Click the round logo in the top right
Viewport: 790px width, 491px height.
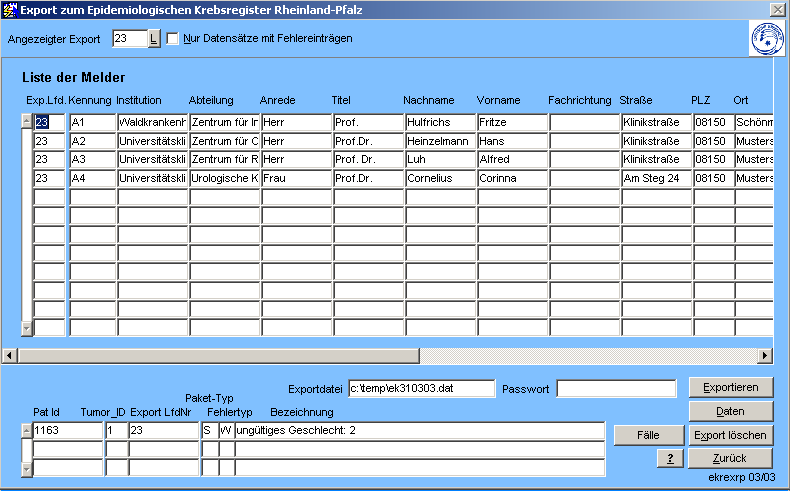766,39
